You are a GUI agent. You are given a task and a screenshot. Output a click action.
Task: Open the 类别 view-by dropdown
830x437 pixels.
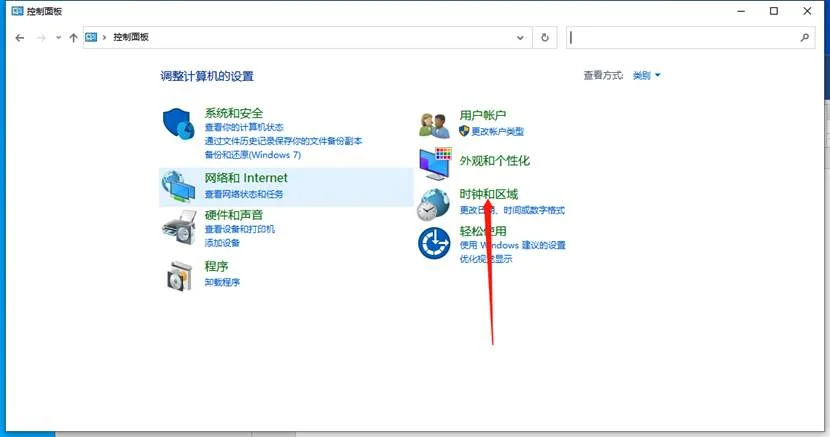(646, 76)
